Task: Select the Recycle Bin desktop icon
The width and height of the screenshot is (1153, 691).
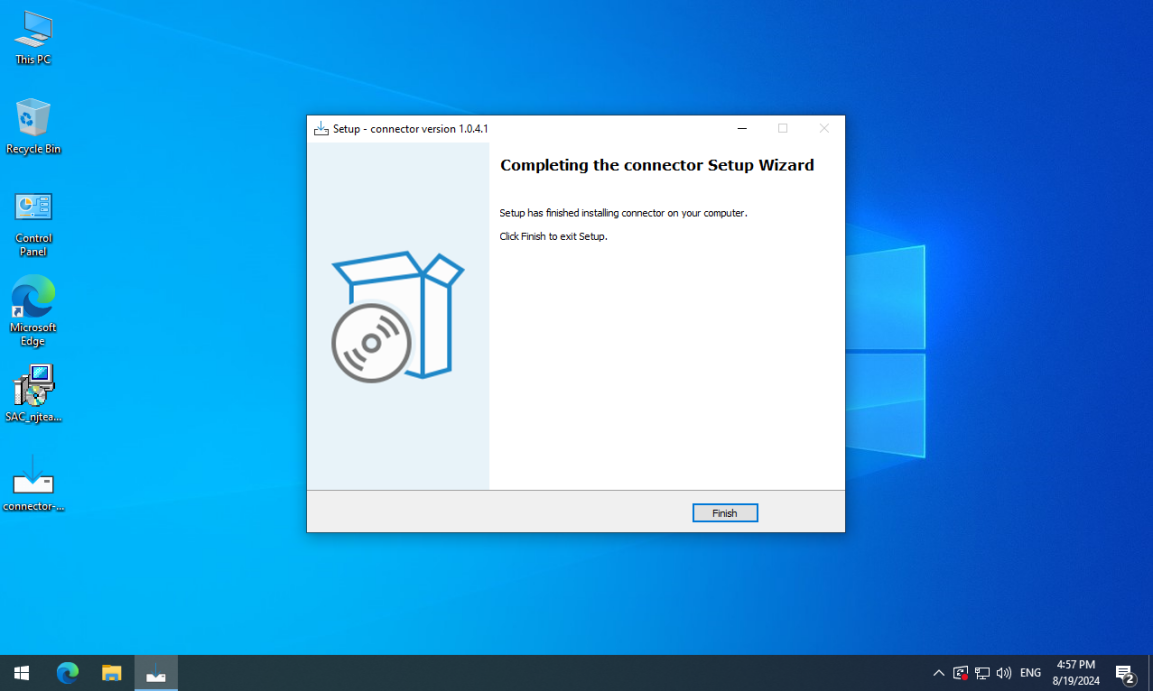Action: pyautogui.click(x=33, y=126)
